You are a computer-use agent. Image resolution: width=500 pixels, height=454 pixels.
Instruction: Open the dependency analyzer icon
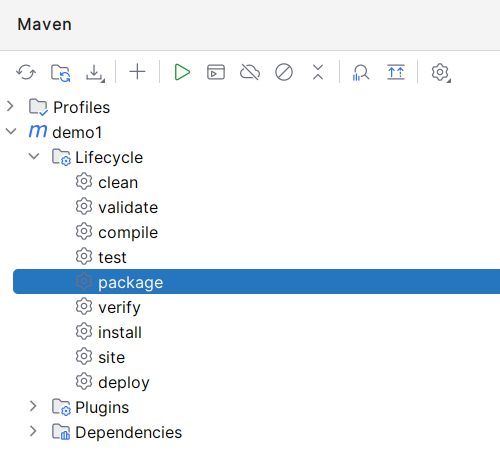pos(361,72)
